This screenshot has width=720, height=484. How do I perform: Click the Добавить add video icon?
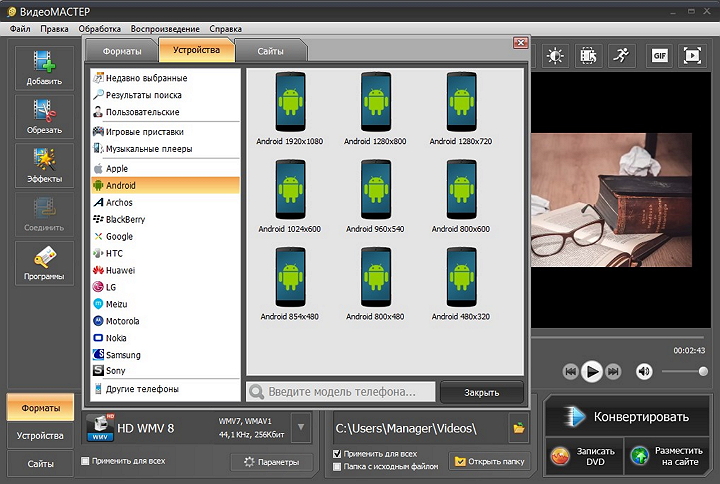coord(43,66)
